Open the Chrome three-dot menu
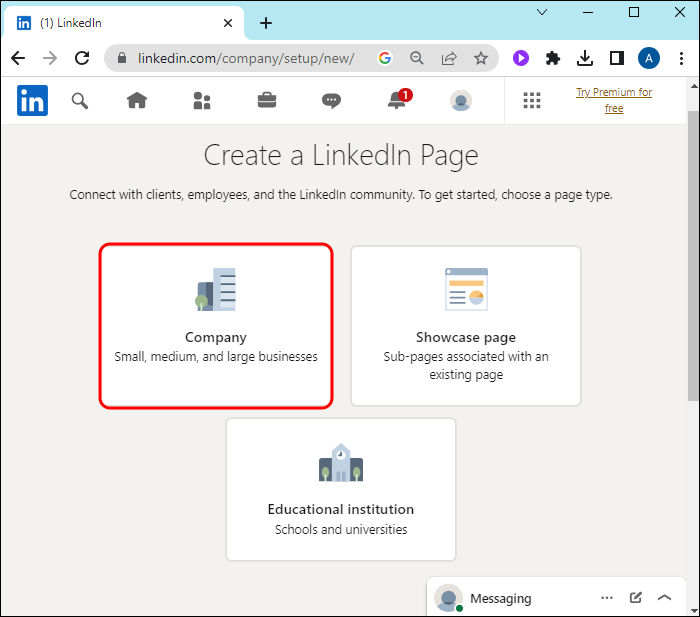 681,58
